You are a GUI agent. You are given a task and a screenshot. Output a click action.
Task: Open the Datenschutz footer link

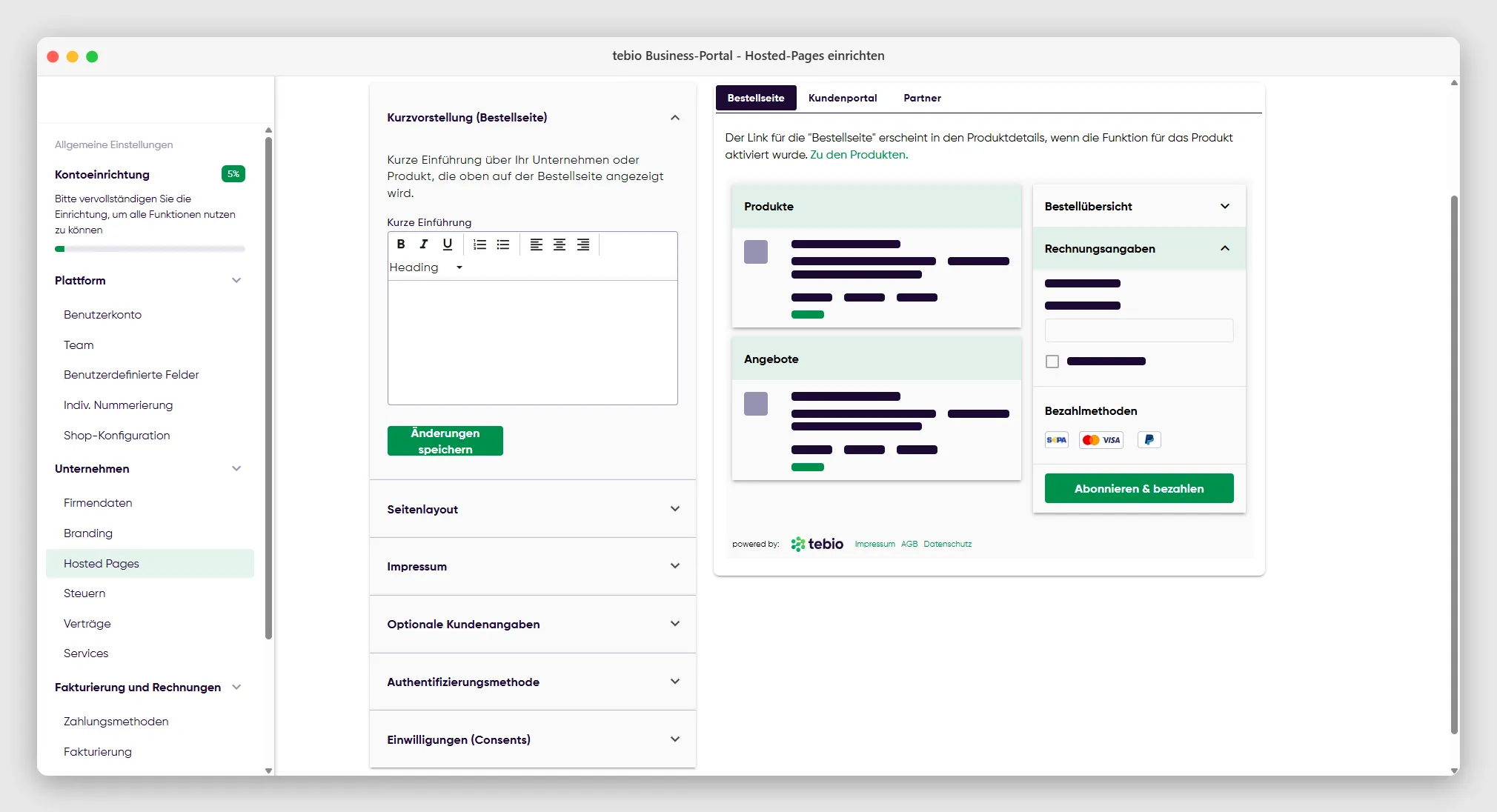(947, 544)
